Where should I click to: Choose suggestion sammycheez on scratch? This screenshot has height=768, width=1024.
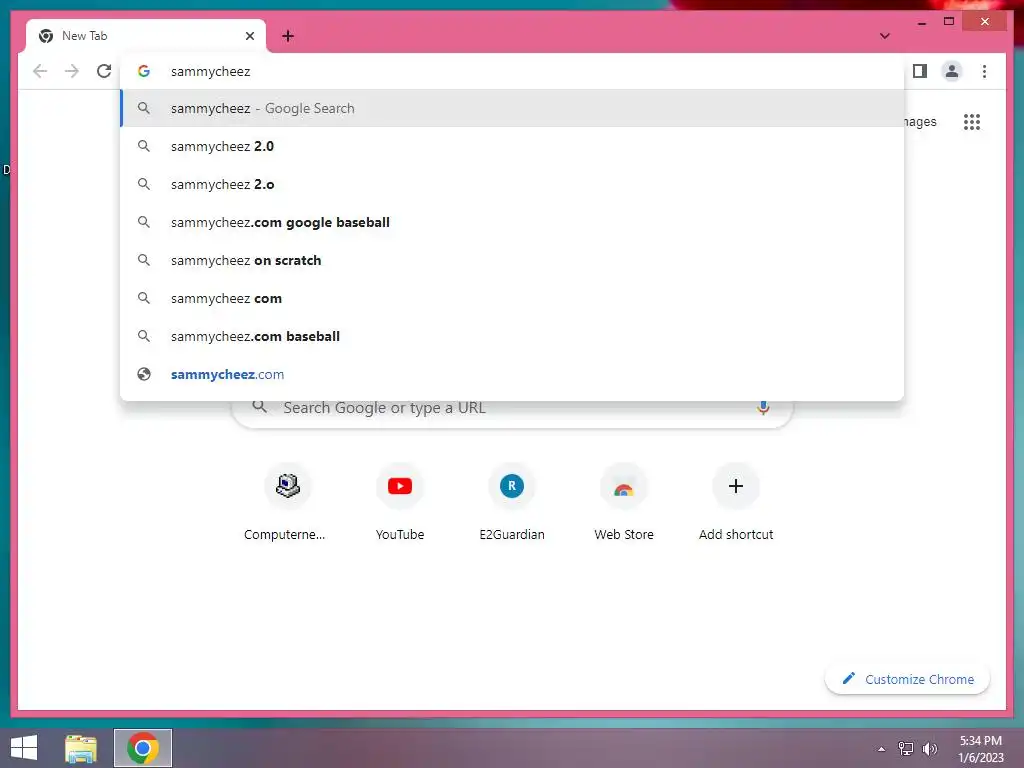point(512,260)
